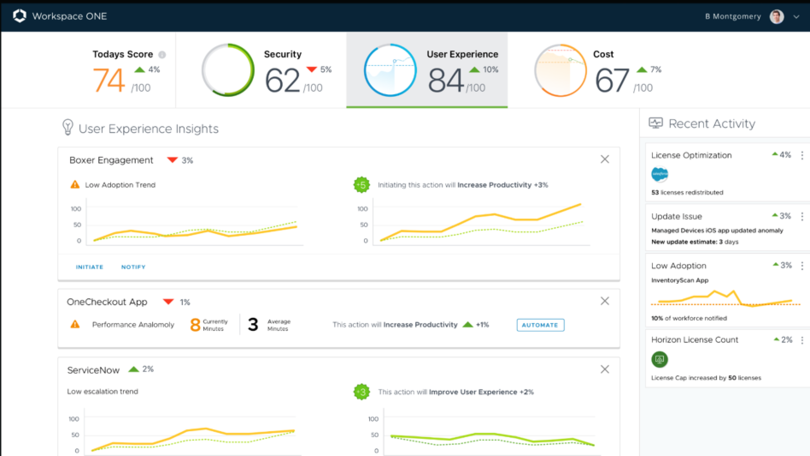The width and height of the screenshot is (810, 456).
Task: Click the Boxer productivity projection chart
Action: tap(473, 224)
